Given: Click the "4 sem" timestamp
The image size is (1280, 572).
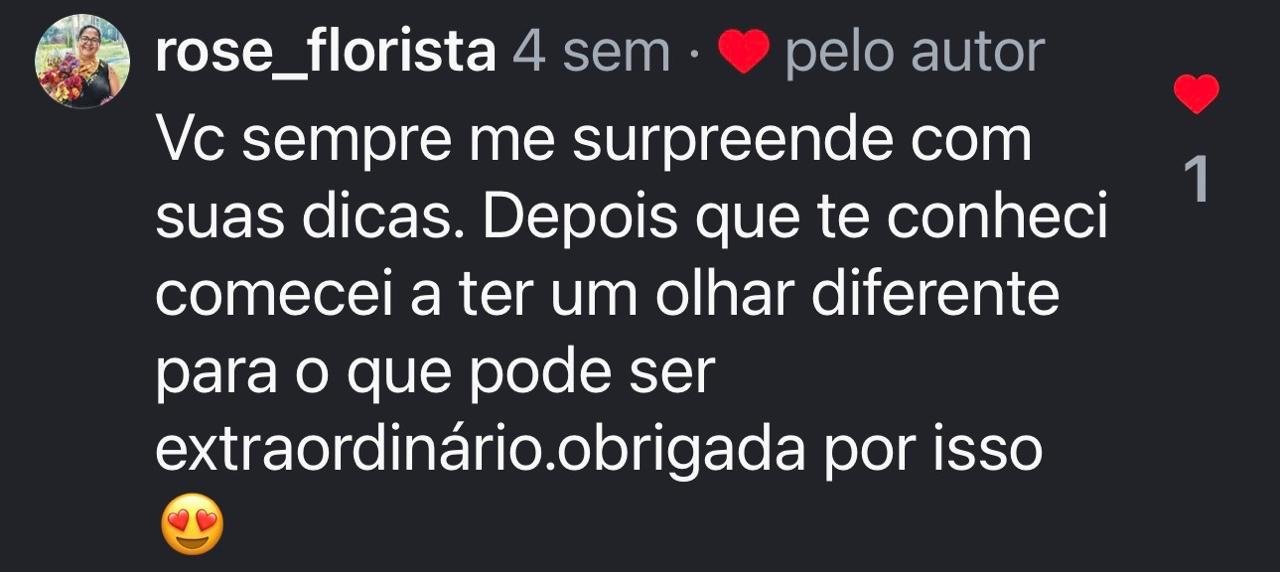Looking at the screenshot, I should [x=591, y=52].
